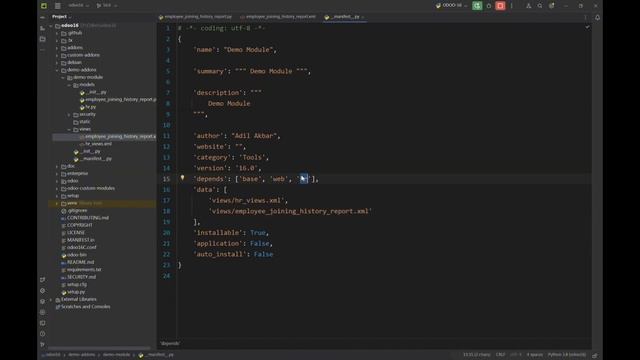Open the Project tool window folder icon
Image resolution: width=640 pixels, height=360 pixels.
43,39
